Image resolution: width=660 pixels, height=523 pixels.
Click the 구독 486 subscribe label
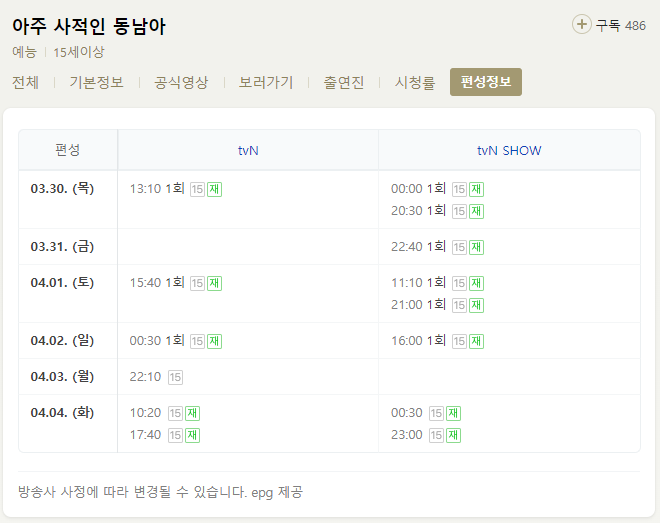(620, 25)
